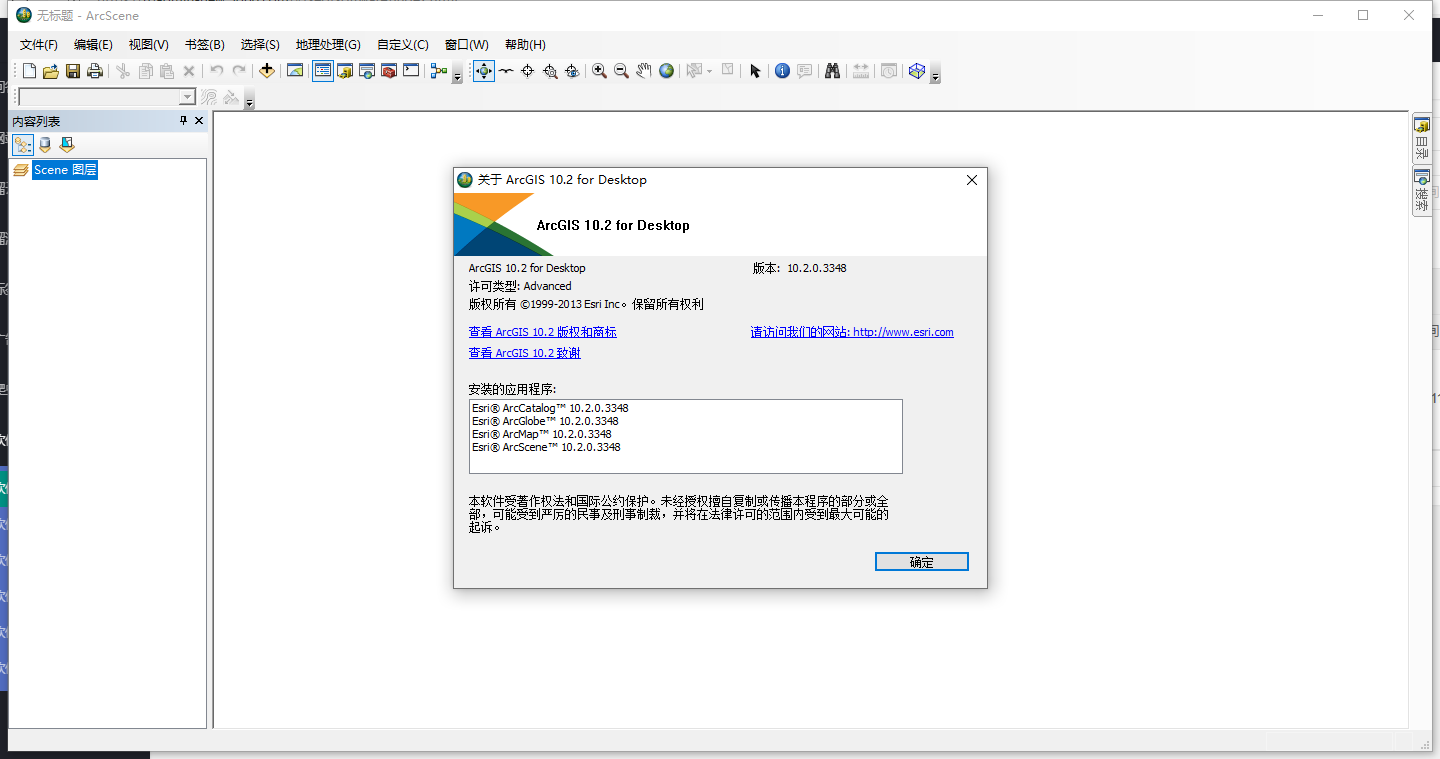The image size is (1440, 759).
Task: Click the Redo arrow icon
Action: pos(239,71)
